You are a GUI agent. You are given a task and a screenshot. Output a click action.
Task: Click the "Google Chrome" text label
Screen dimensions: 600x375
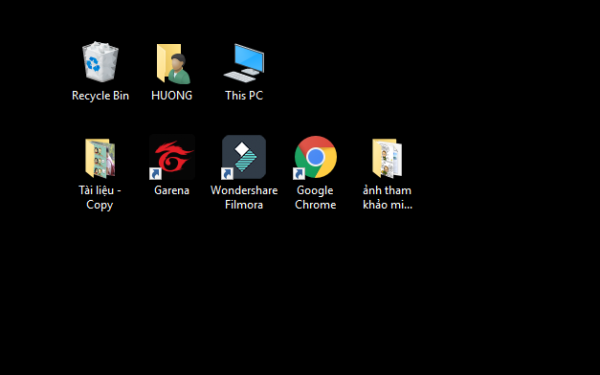tap(315, 197)
